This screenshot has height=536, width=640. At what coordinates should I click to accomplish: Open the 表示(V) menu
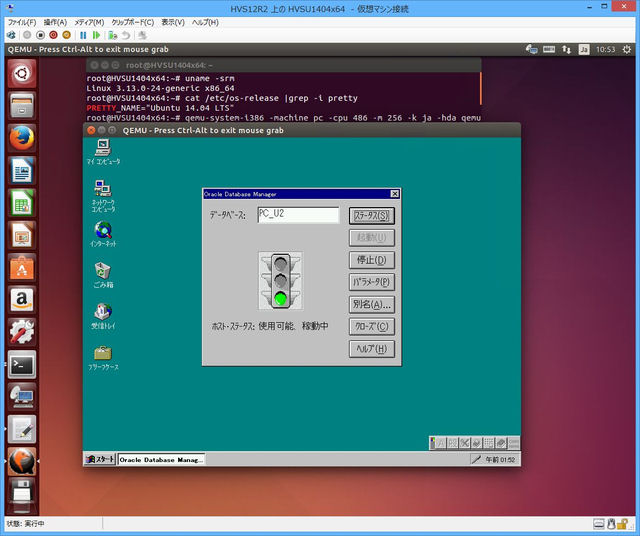click(x=173, y=22)
